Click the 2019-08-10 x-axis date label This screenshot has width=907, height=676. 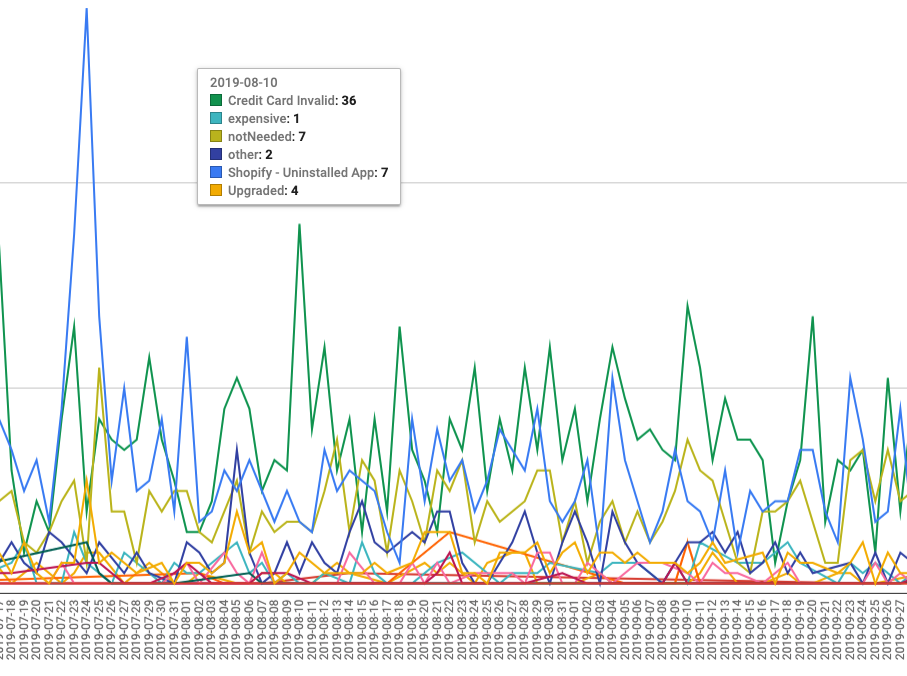[x=299, y=627]
